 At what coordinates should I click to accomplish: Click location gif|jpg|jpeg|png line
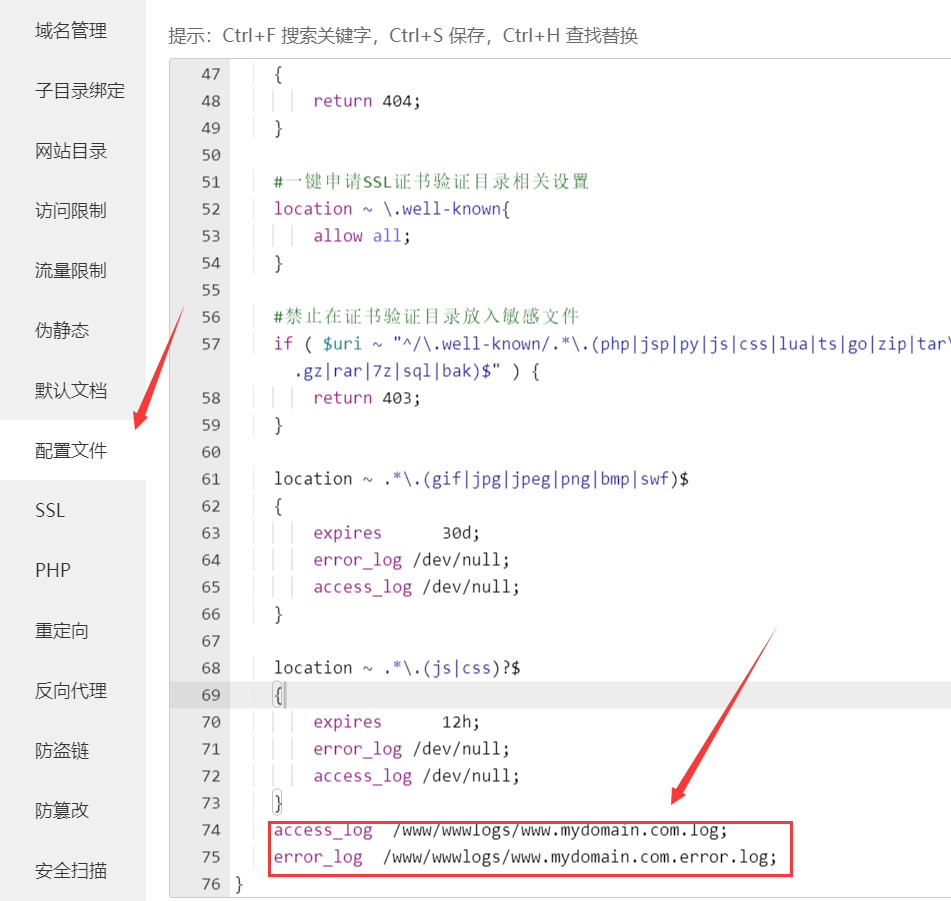tap(481, 479)
